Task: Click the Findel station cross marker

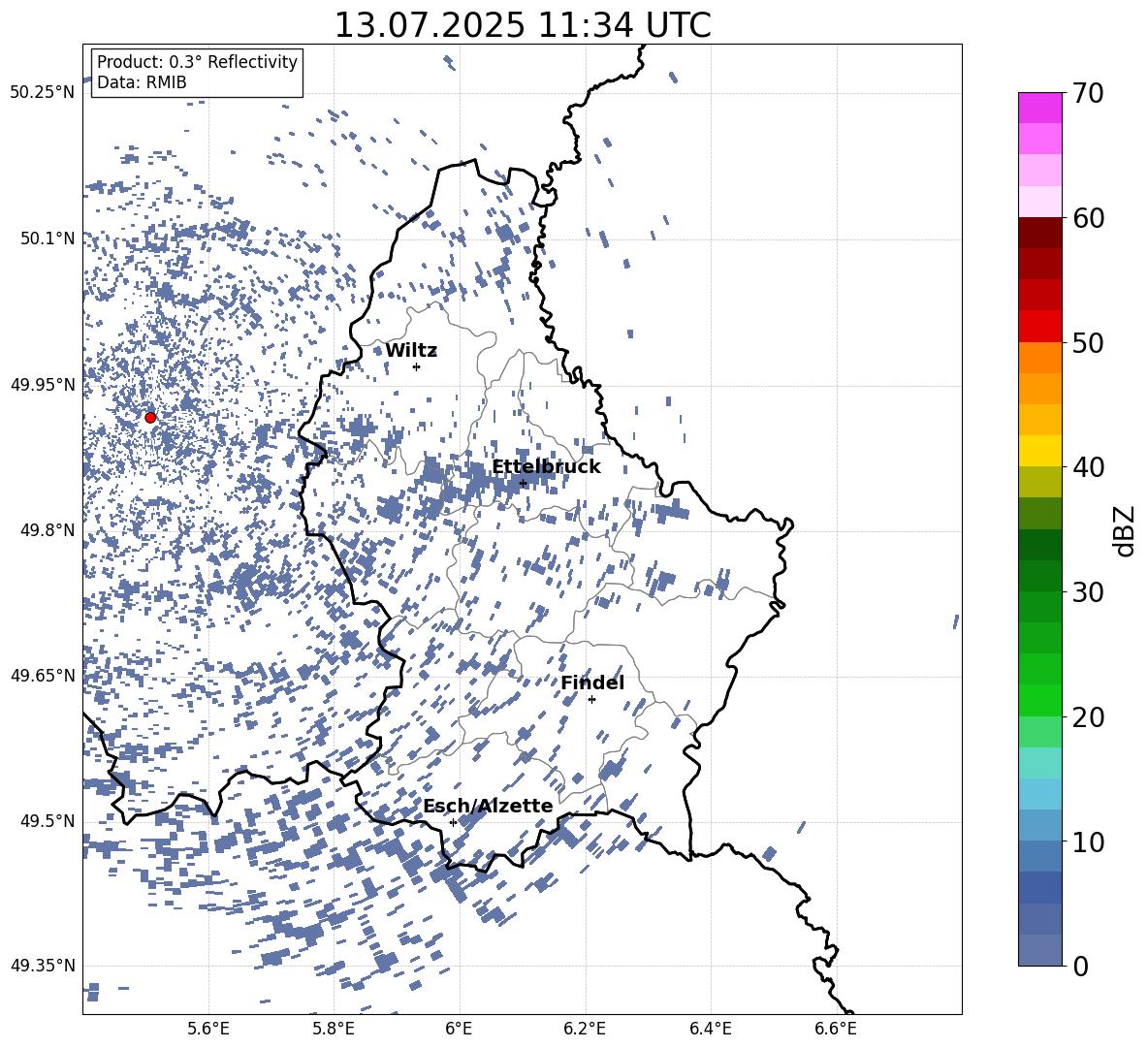Action: click(591, 700)
